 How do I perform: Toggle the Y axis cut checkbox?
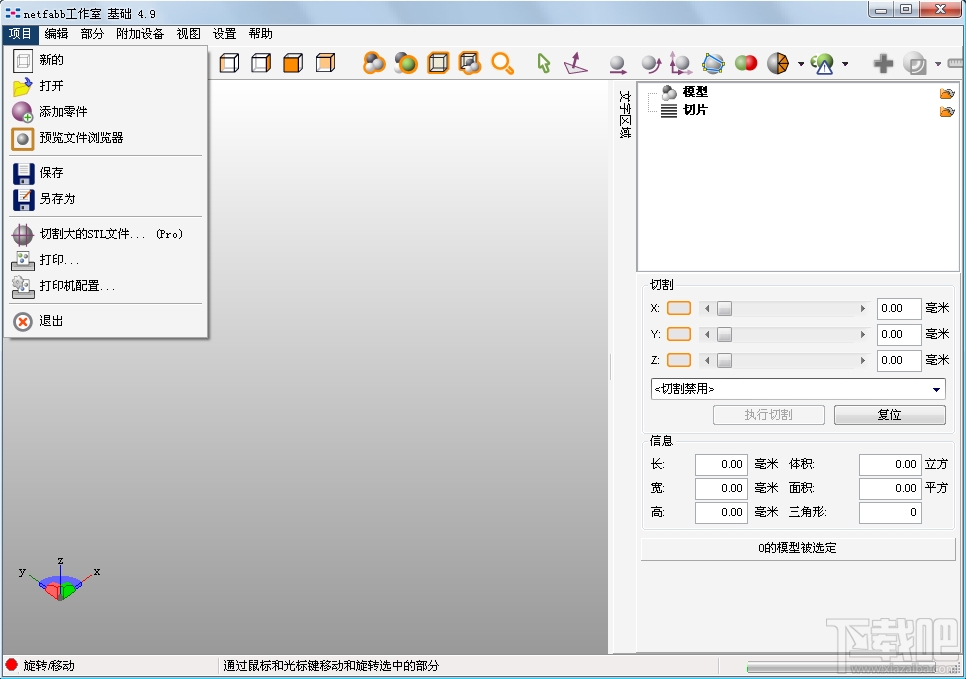click(x=678, y=334)
